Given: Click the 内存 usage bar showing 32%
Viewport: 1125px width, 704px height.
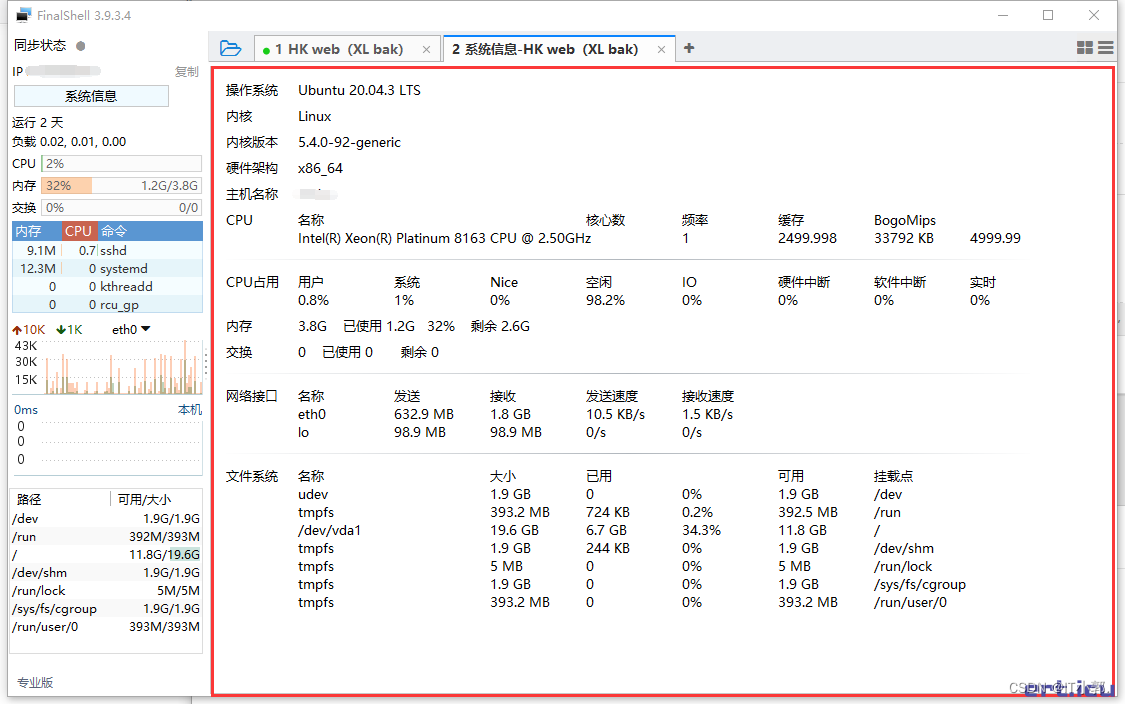Looking at the screenshot, I should click(121, 186).
